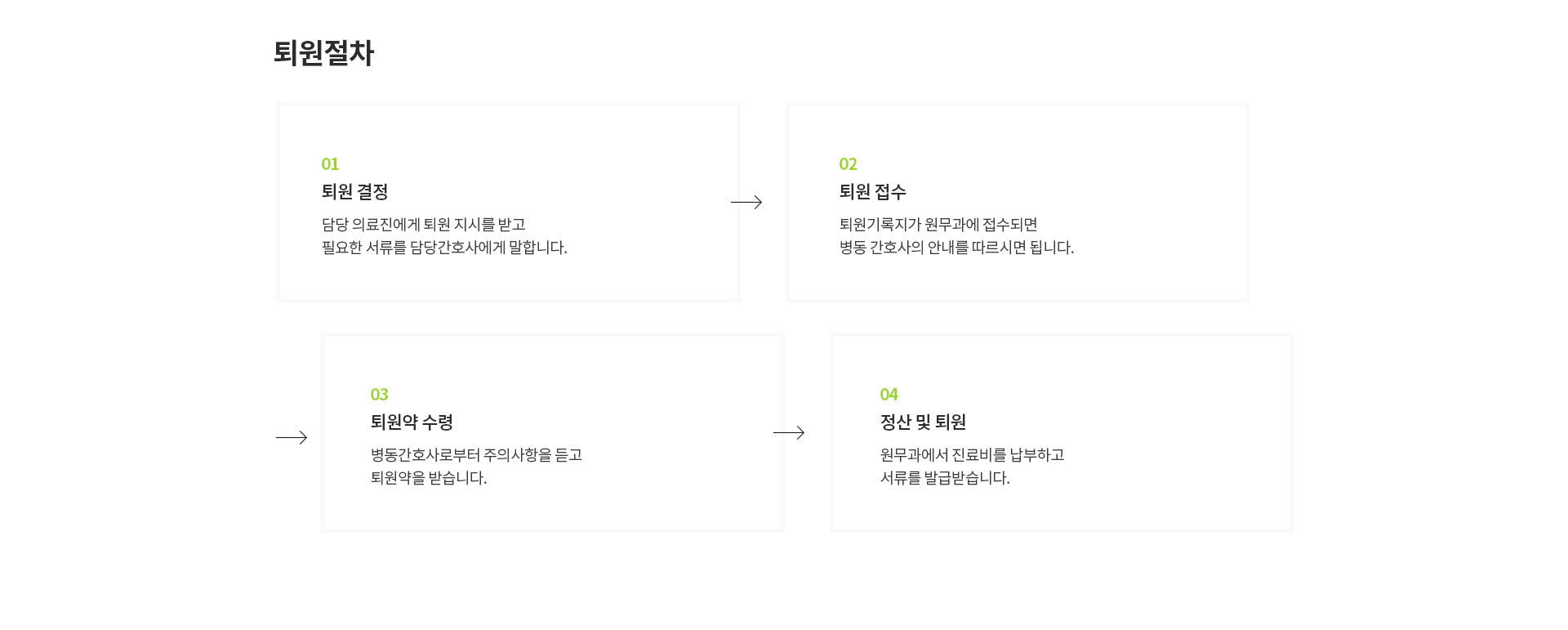Viewport: 1568px width, 630px height.
Task: Click the green 04 step number
Action: coord(889,395)
